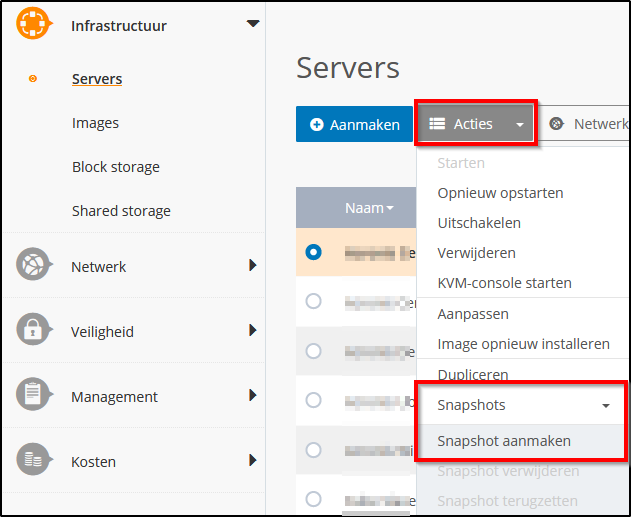The image size is (631, 517).
Task: Click the Management clipboard icon
Action: tap(33, 396)
